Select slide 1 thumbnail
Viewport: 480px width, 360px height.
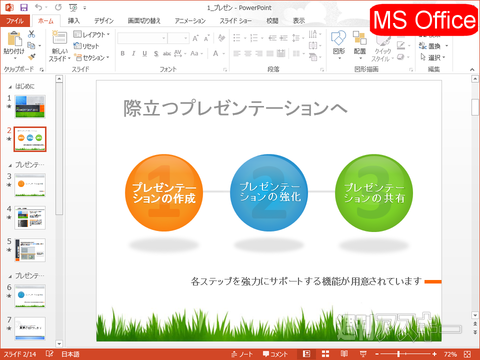click(30, 107)
